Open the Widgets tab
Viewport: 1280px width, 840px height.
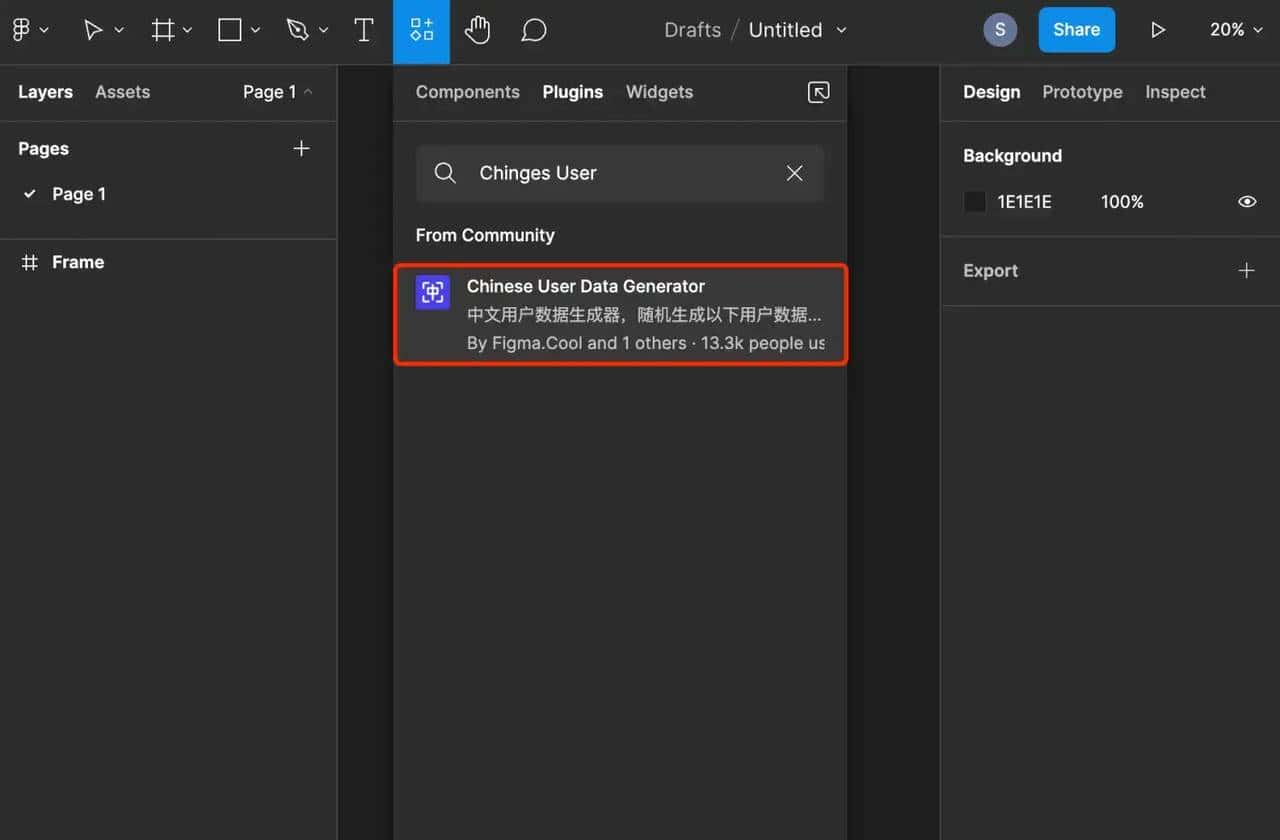pyautogui.click(x=659, y=92)
